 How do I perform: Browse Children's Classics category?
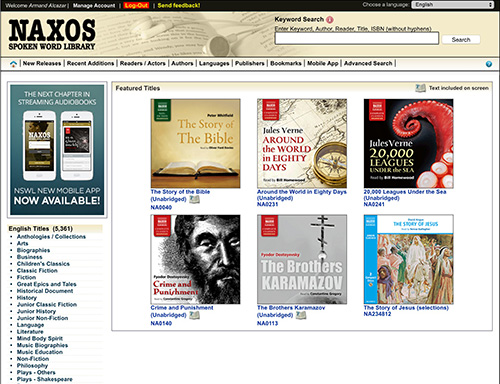(43, 264)
